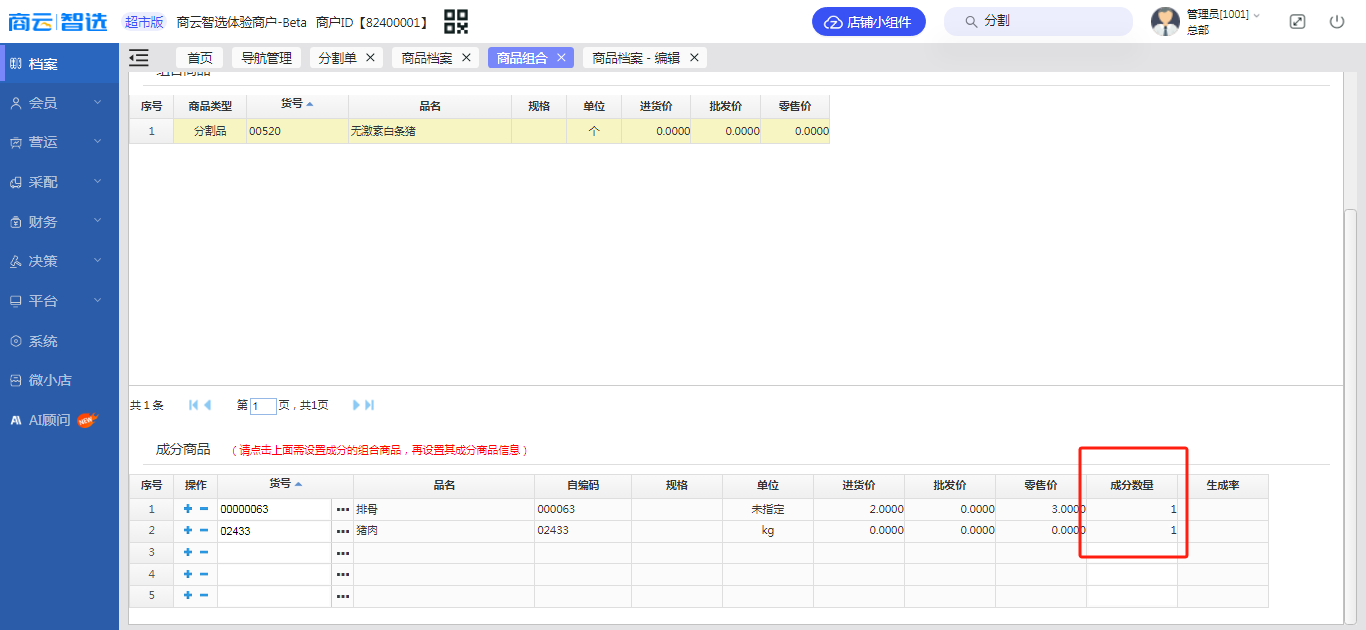Close the 商品档案 - 编辑 tab

tap(694, 58)
